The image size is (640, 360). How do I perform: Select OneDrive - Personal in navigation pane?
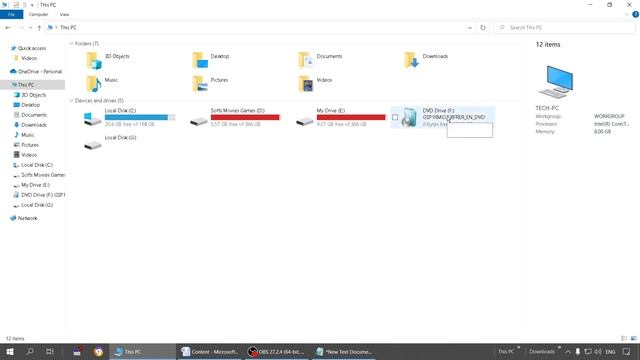40,71
